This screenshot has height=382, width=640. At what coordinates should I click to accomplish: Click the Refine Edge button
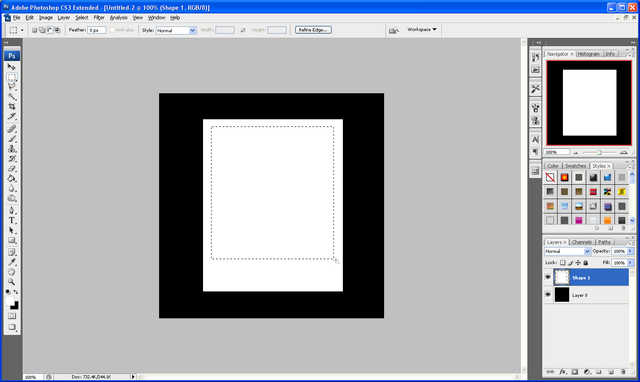[x=313, y=30]
